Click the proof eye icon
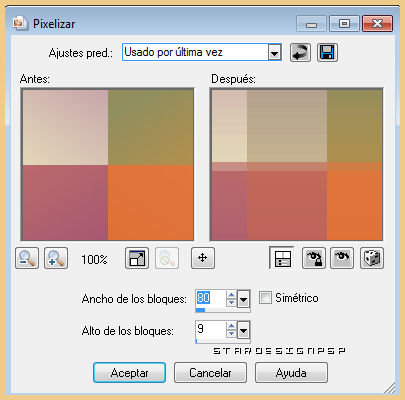The height and width of the screenshot is (400, 405). (x=342, y=258)
